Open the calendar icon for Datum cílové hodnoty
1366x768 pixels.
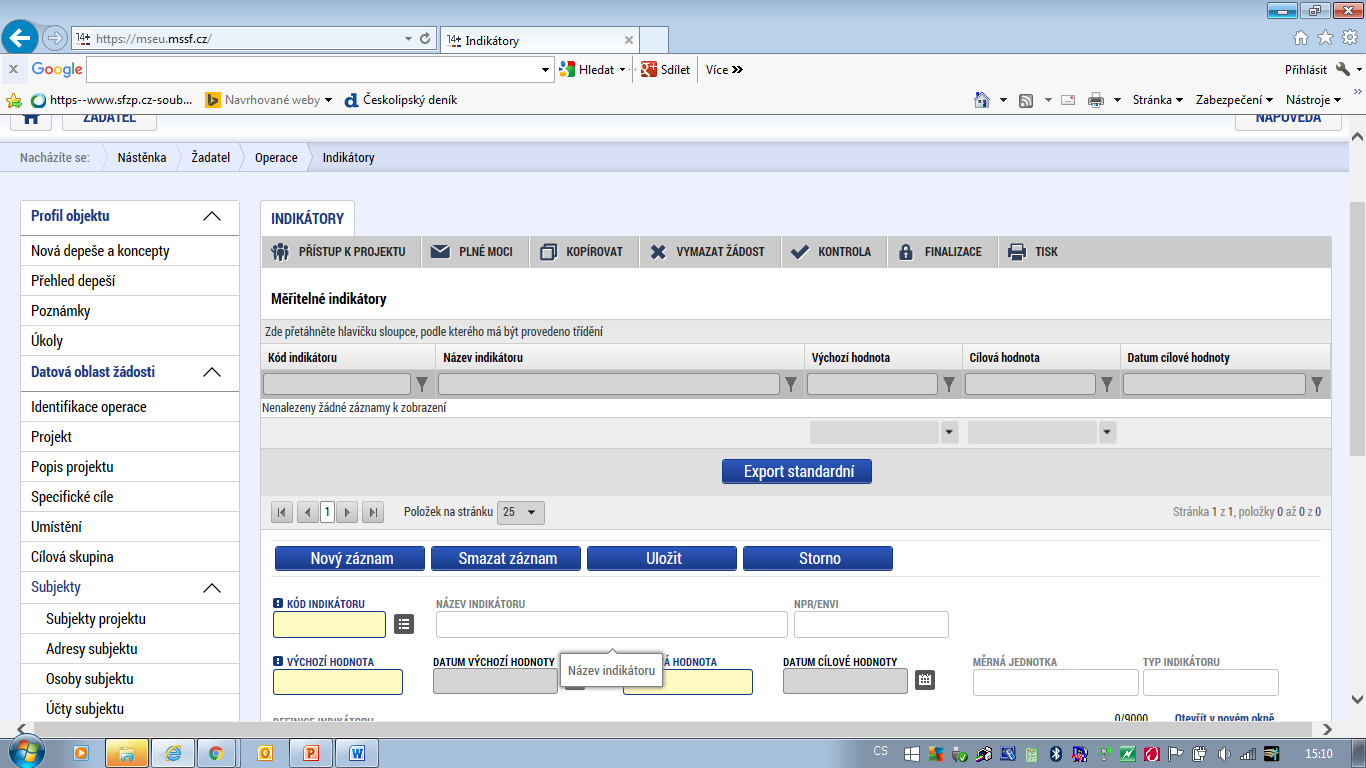tap(925, 680)
